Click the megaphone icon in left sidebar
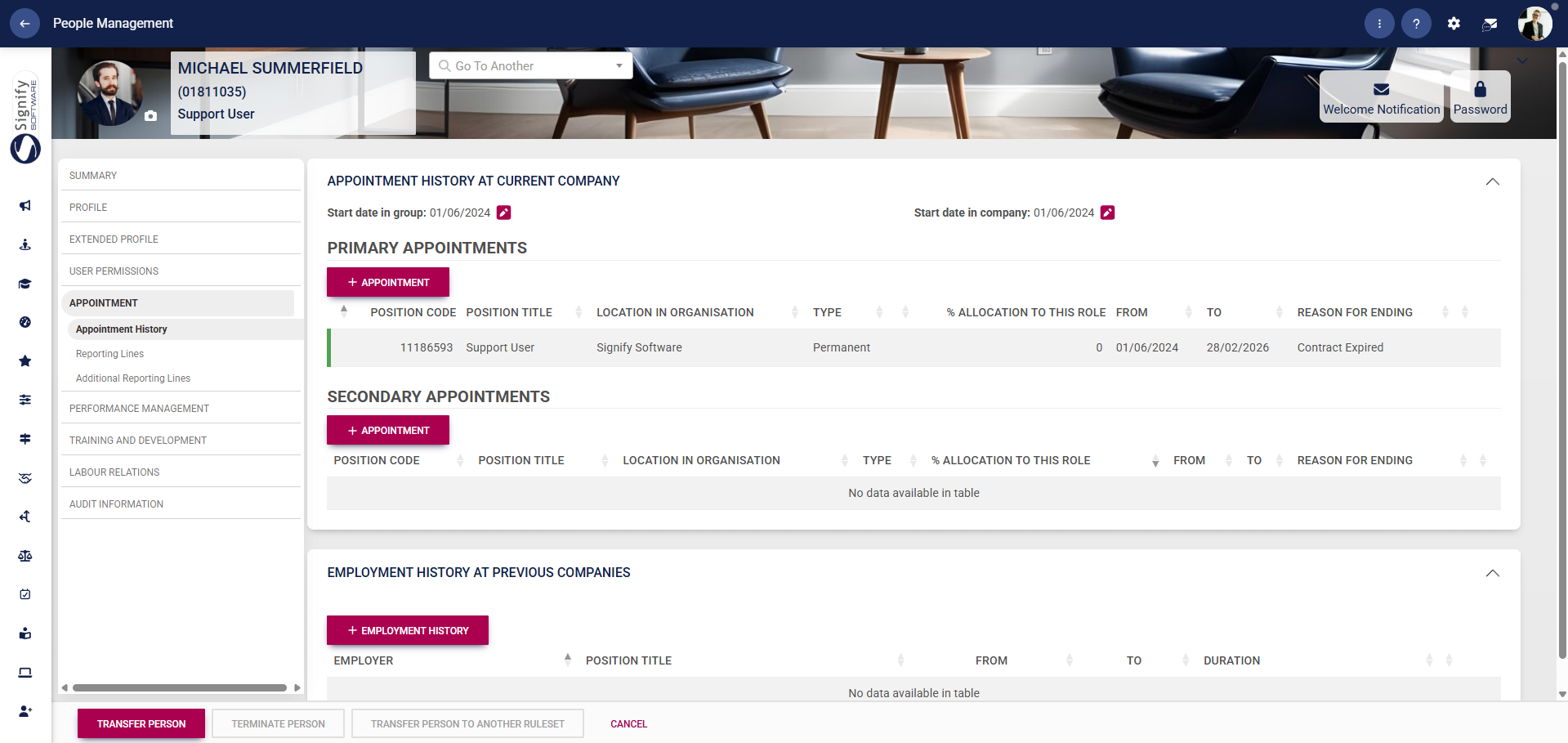 [x=25, y=206]
